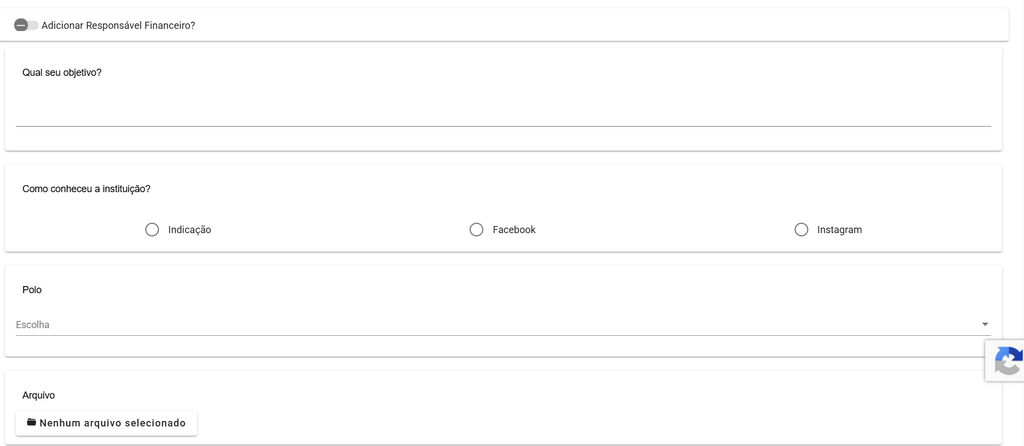1024x446 pixels.
Task: Click the 'Polo' field label
Action: coord(32,289)
